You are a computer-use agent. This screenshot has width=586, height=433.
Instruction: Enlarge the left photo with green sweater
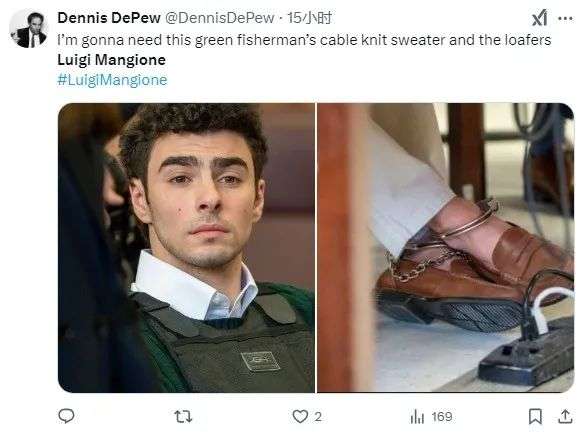coord(186,248)
